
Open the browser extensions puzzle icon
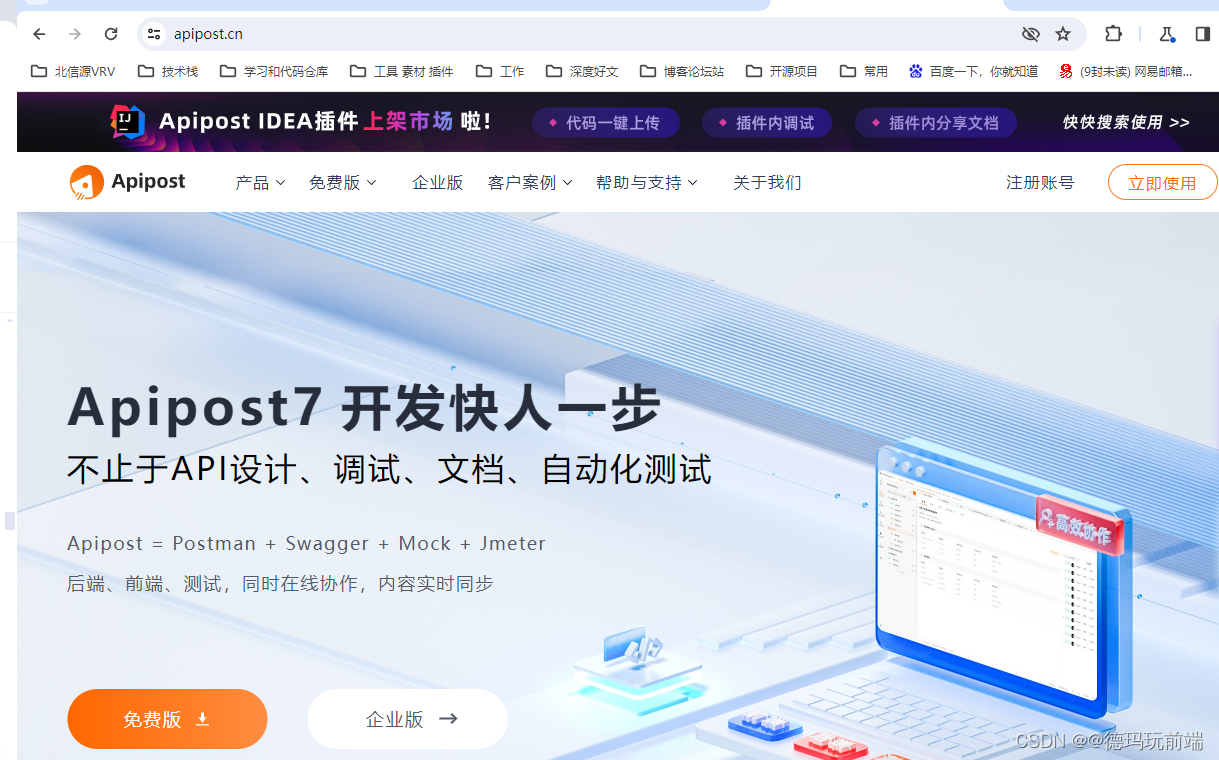coord(1113,34)
